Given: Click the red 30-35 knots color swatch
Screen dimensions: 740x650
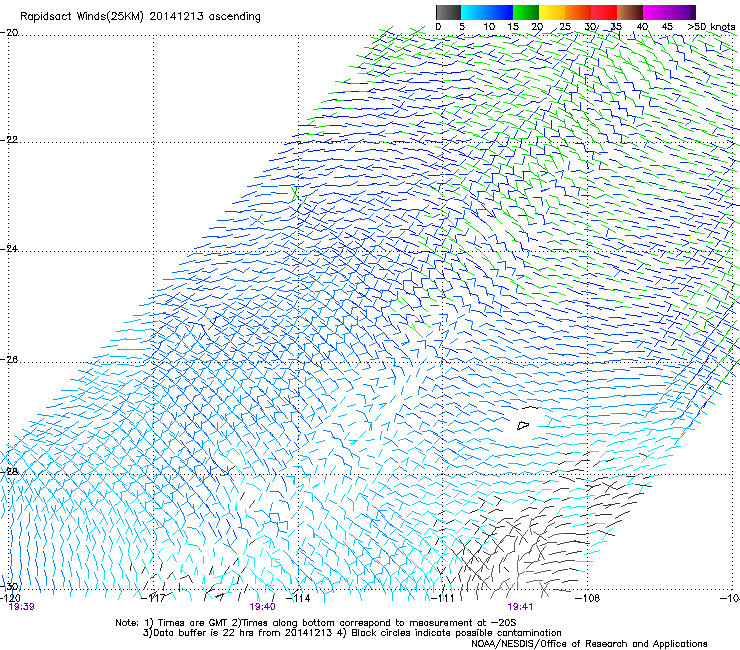Looking at the screenshot, I should click(x=604, y=12).
